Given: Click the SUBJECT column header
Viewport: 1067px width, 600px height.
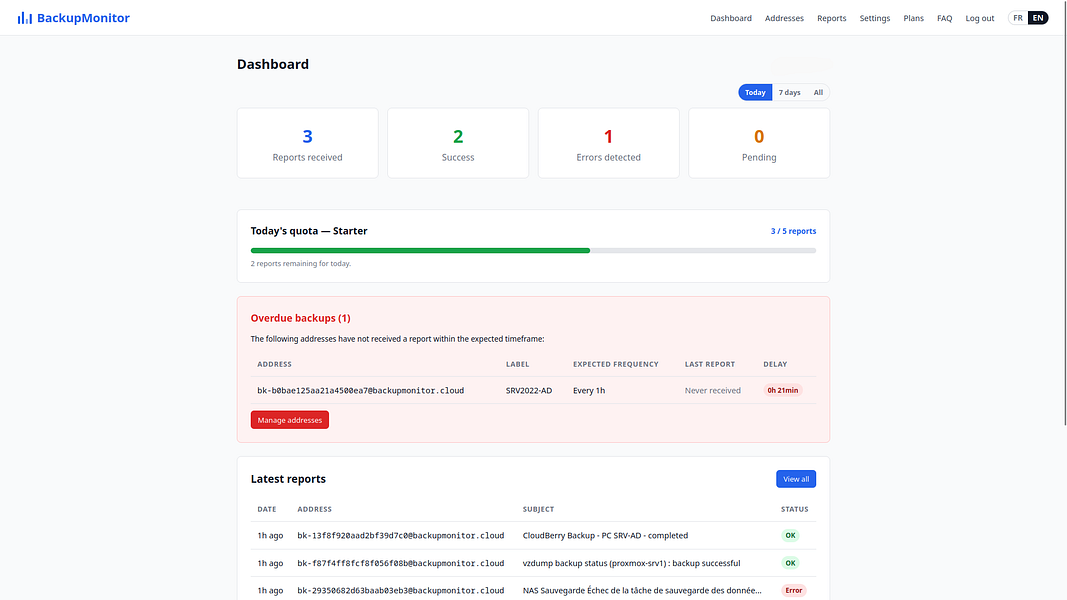Looking at the screenshot, I should 538,510.
